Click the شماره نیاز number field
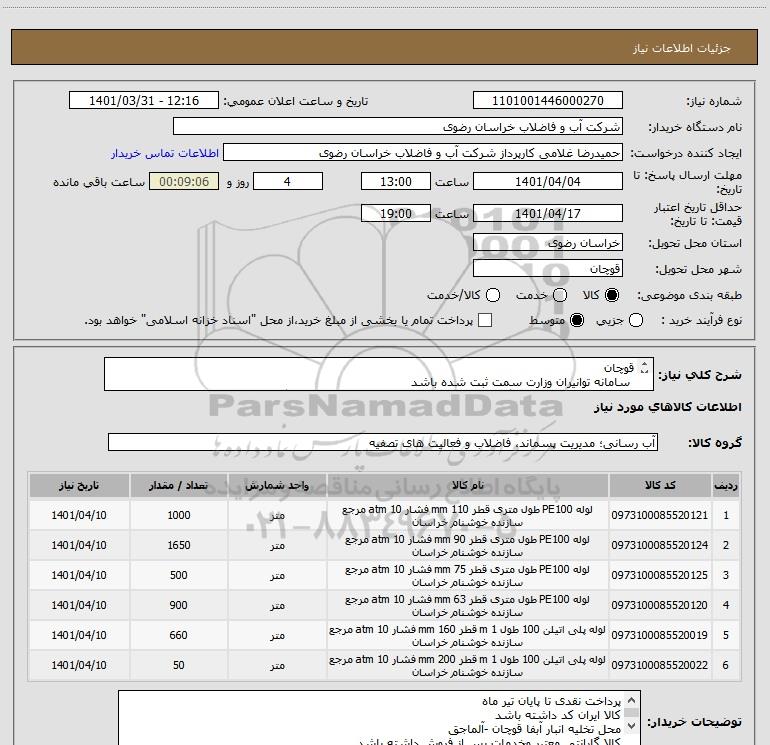The width and height of the screenshot is (770, 745). tap(548, 101)
